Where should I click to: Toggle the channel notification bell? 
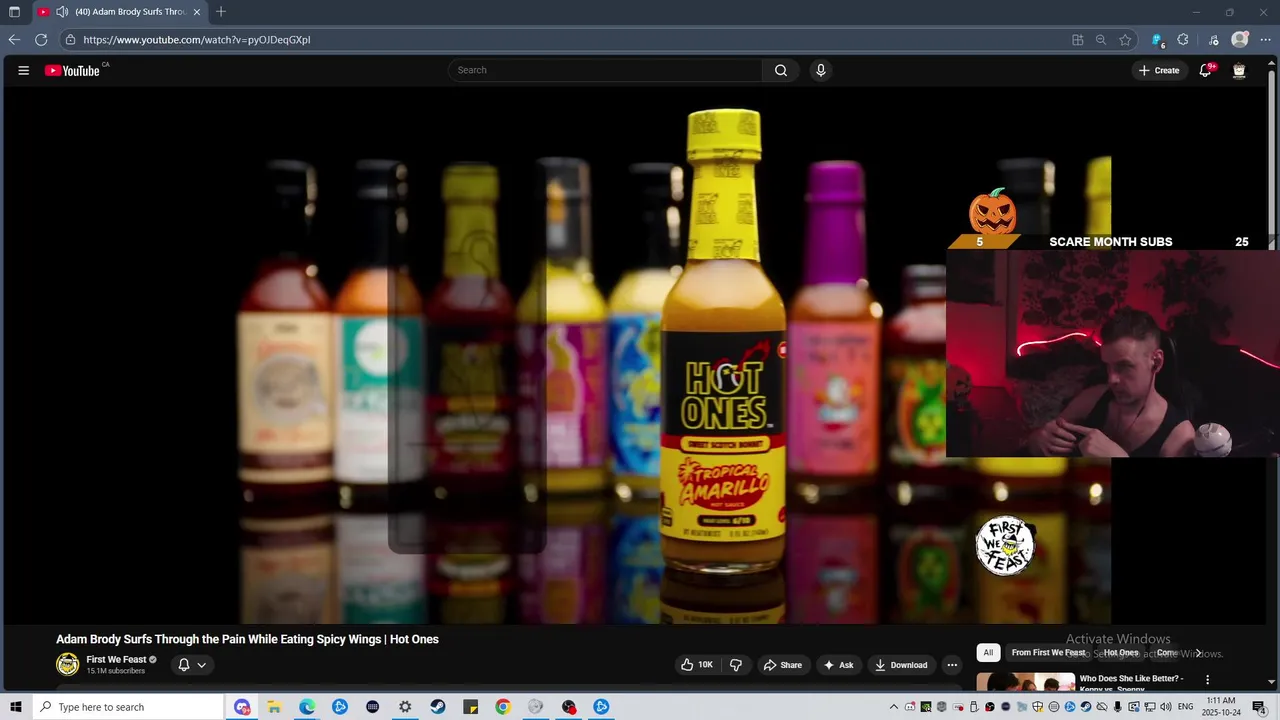point(184,665)
